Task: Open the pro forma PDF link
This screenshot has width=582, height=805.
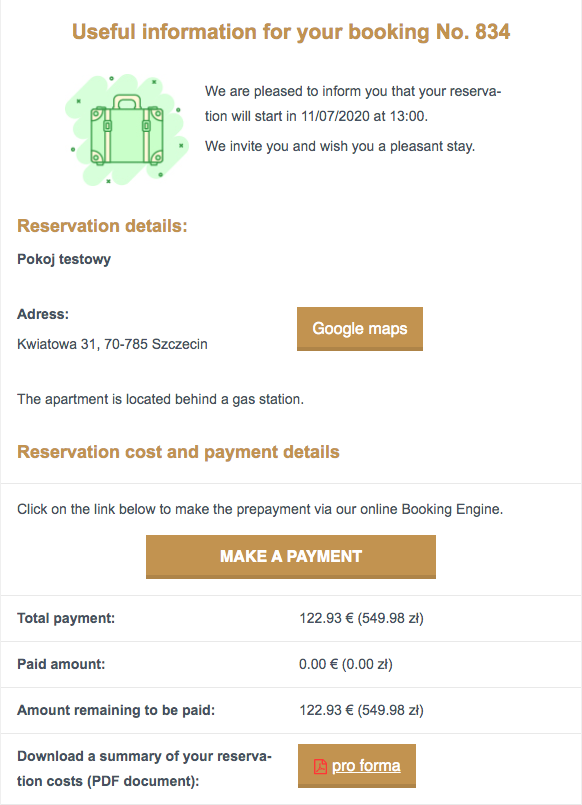Action: (x=365, y=766)
